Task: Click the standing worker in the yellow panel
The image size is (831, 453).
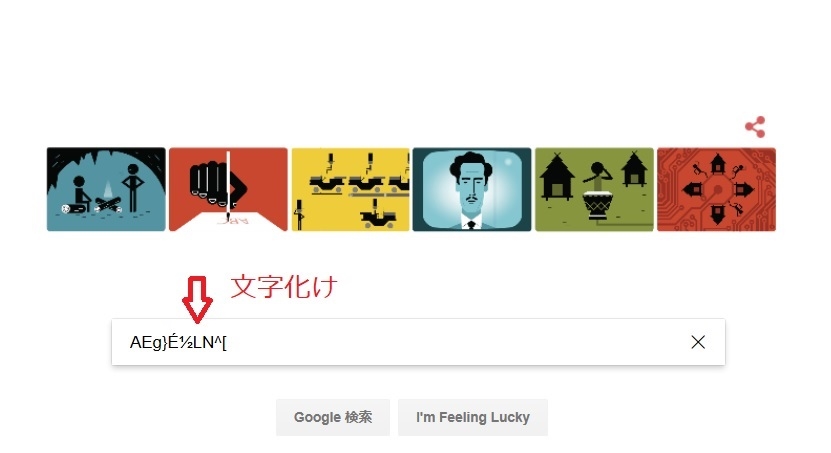Action: [x=299, y=215]
